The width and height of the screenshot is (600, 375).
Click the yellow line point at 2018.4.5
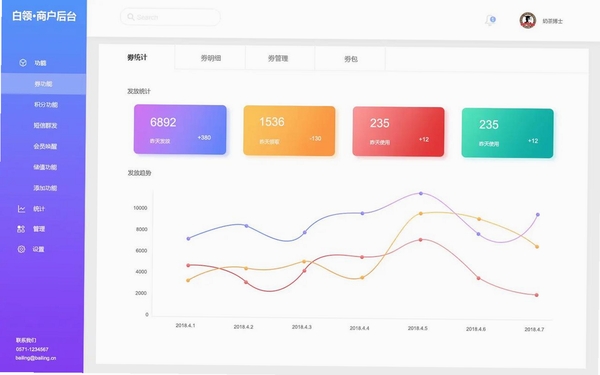pyautogui.click(x=421, y=214)
